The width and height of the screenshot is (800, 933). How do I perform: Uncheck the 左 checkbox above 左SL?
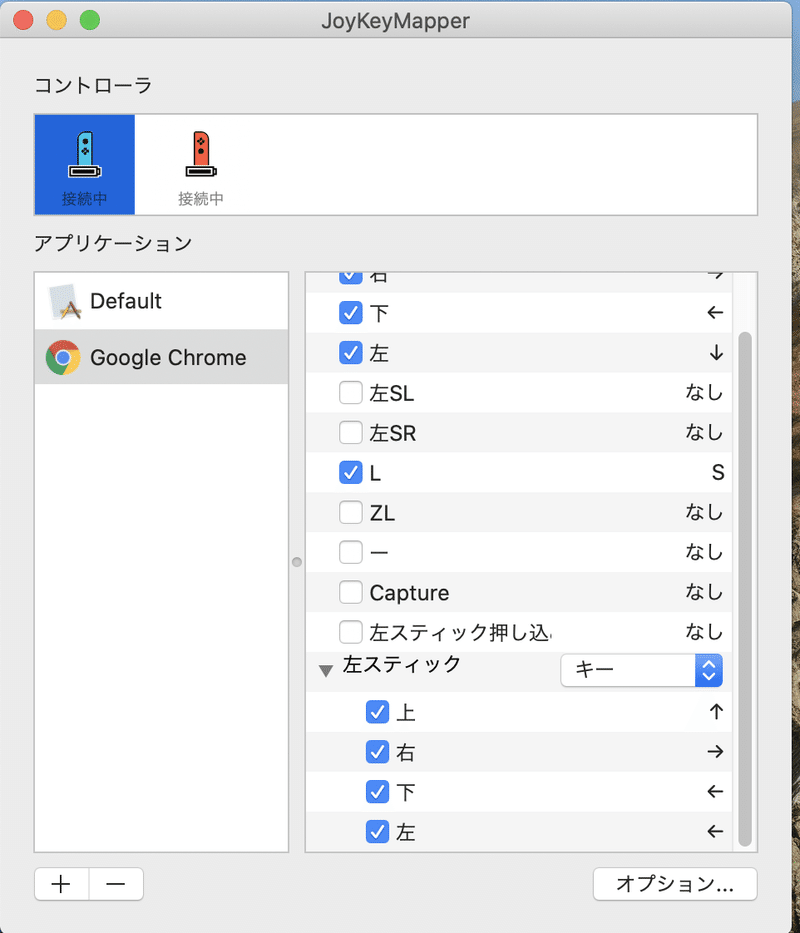351,353
